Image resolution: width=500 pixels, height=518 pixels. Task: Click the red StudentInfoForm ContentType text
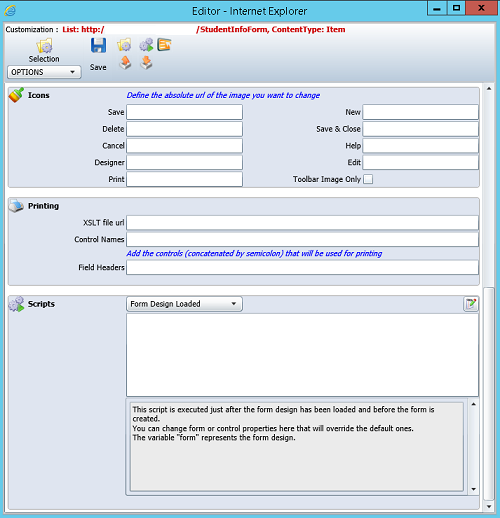pos(271,29)
